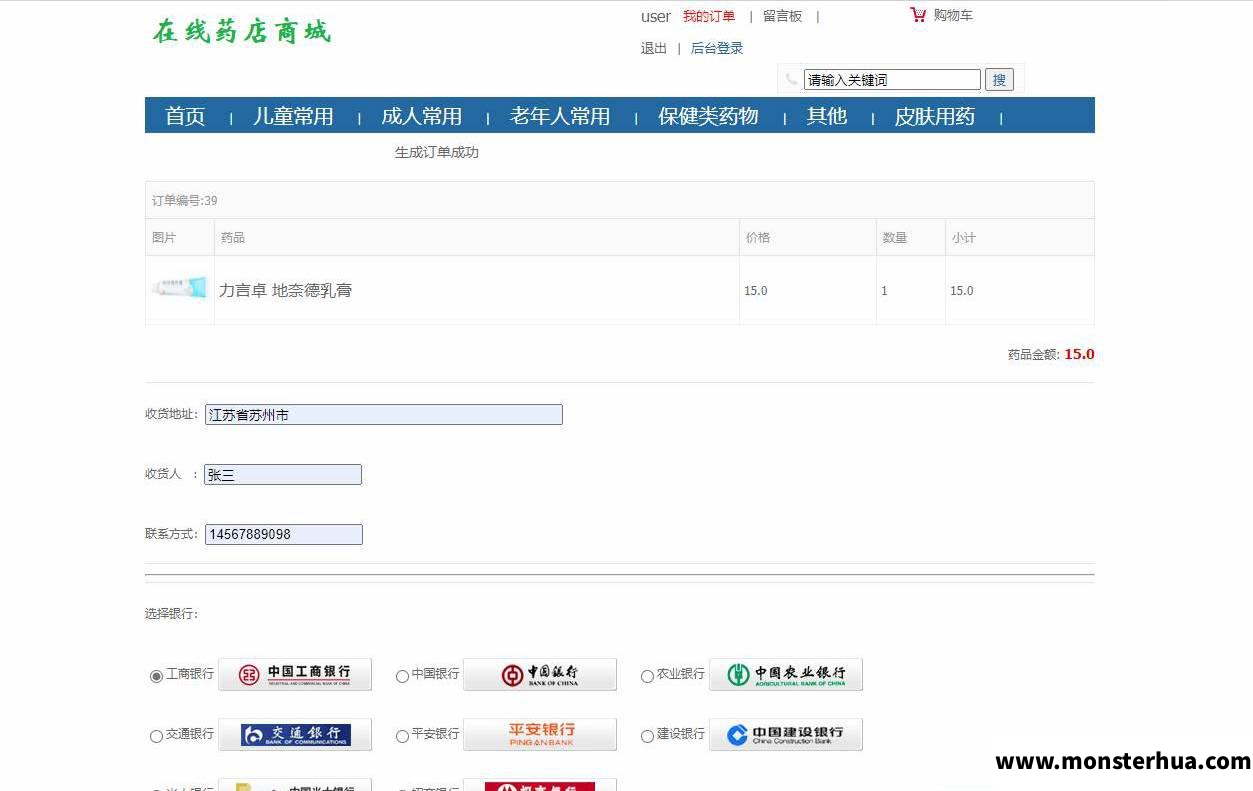The height and width of the screenshot is (791, 1253).
Task: Click the 在线药店商城 site logo
Action: pos(241,31)
